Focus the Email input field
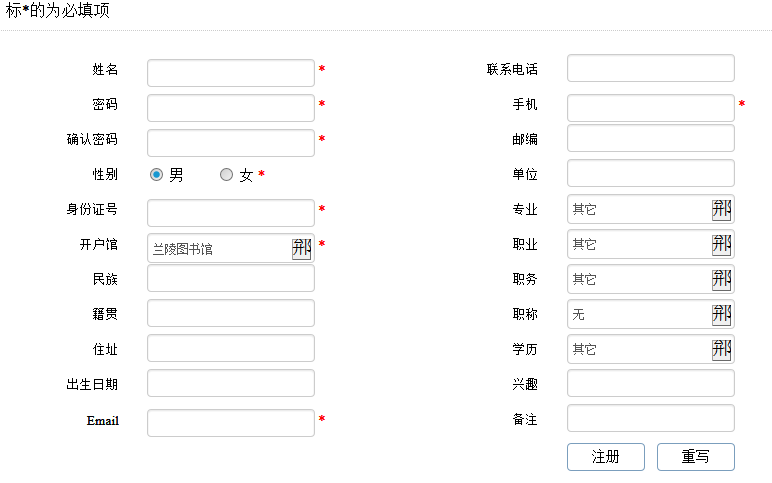The image size is (772, 483). coord(231,423)
